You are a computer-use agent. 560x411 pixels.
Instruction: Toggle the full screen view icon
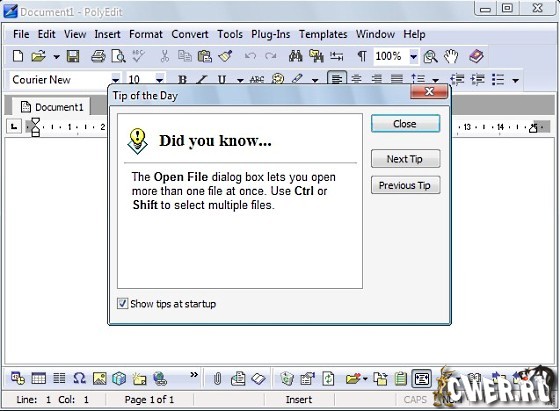[422, 379]
